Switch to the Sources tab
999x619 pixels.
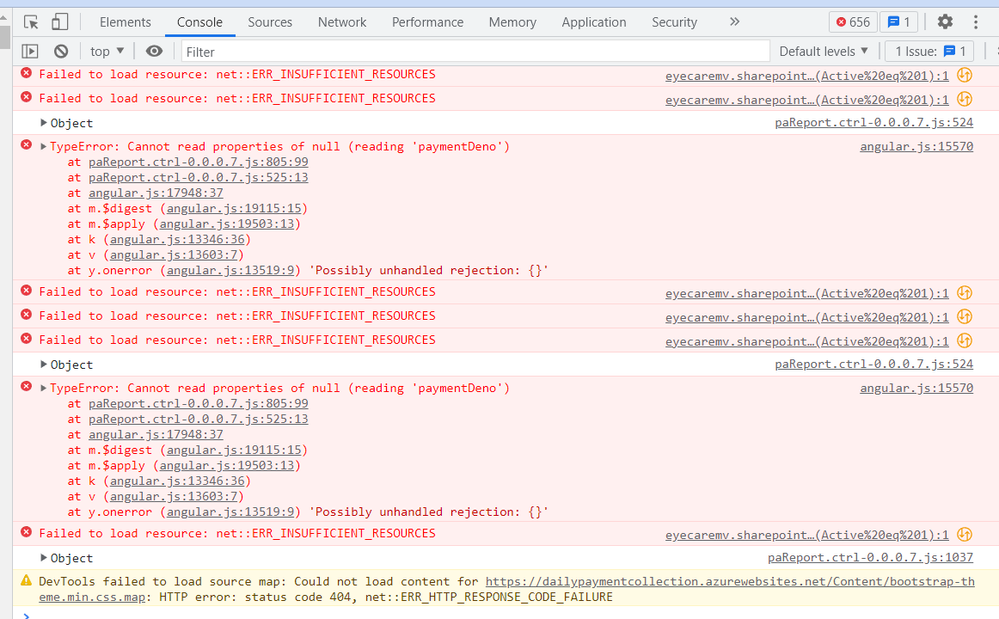click(x=270, y=22)
